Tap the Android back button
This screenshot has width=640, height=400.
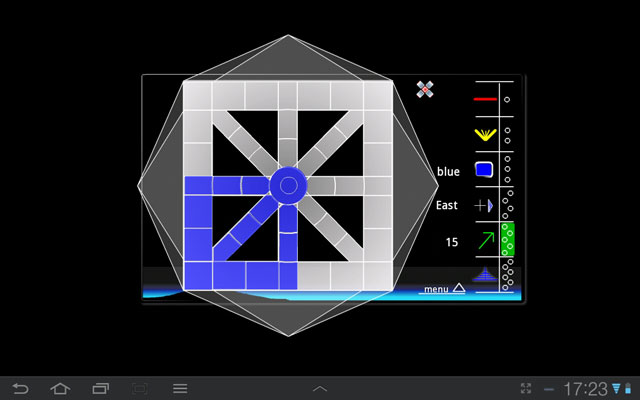(x=20, y=389)
